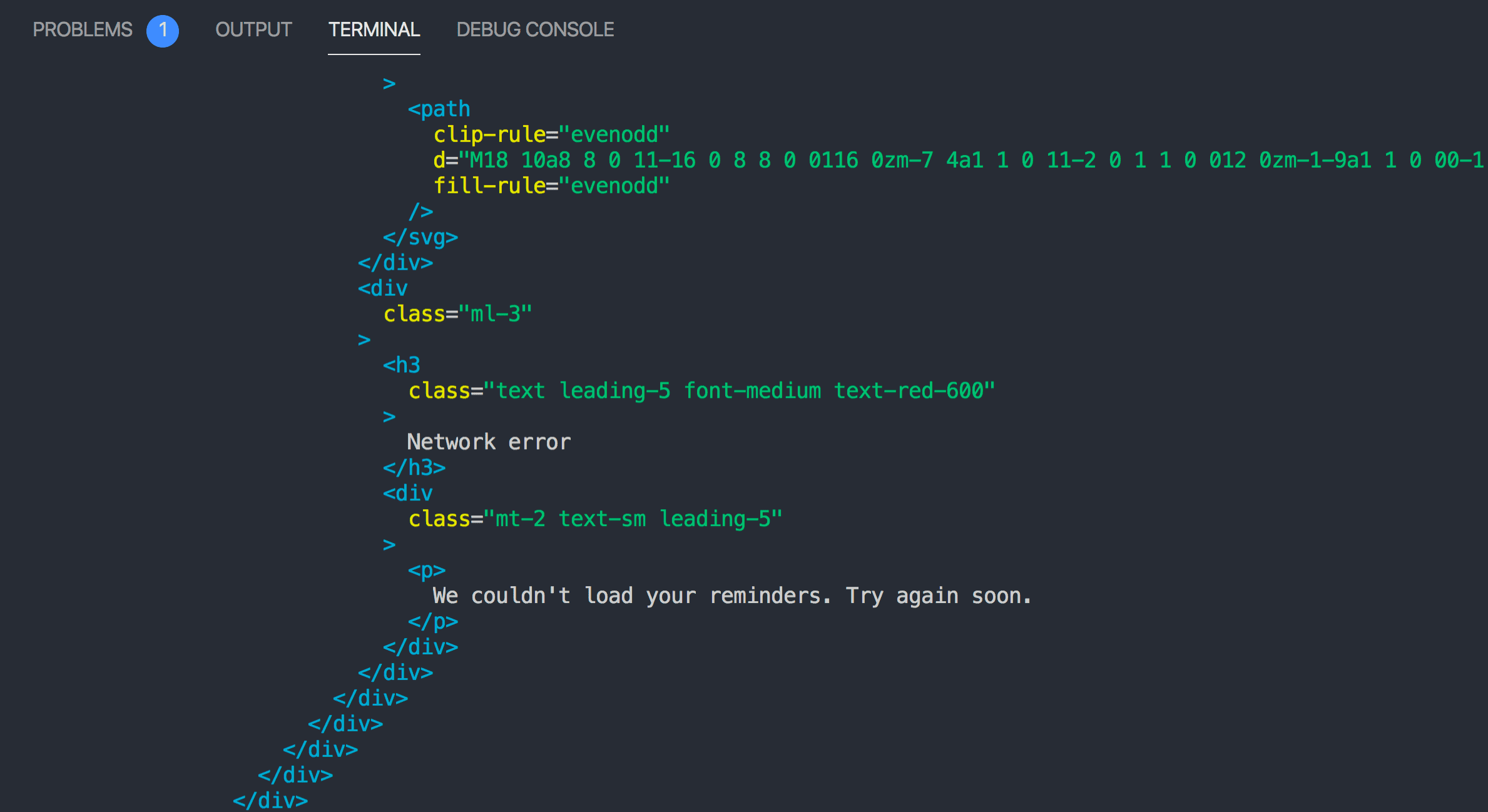1488x812 pixels.
Task: Click the 'mt-2 text-sm leading-5' class line
Action: coord(595,519)
